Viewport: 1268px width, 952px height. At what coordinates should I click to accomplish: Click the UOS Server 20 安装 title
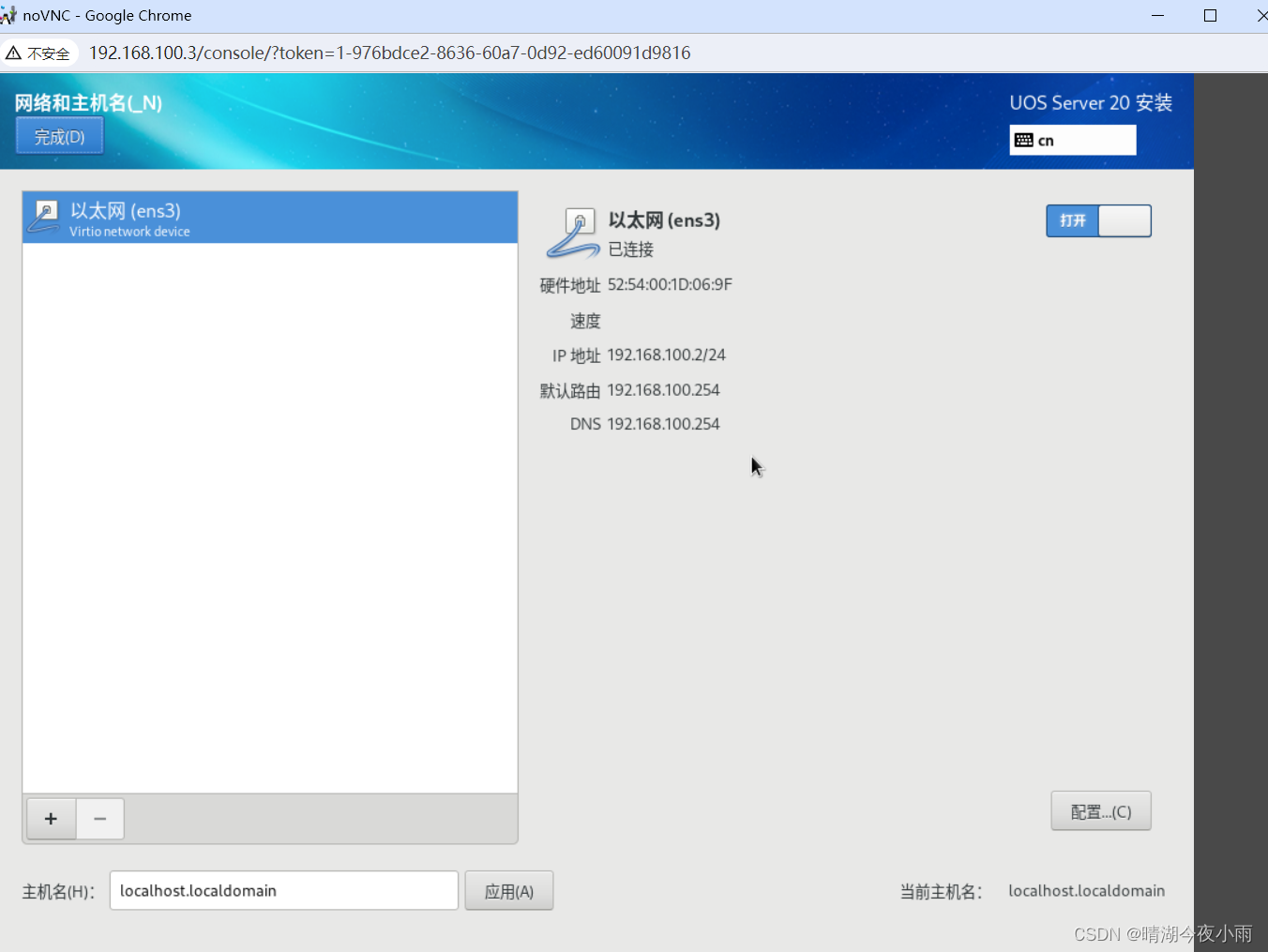[1091, 103]
